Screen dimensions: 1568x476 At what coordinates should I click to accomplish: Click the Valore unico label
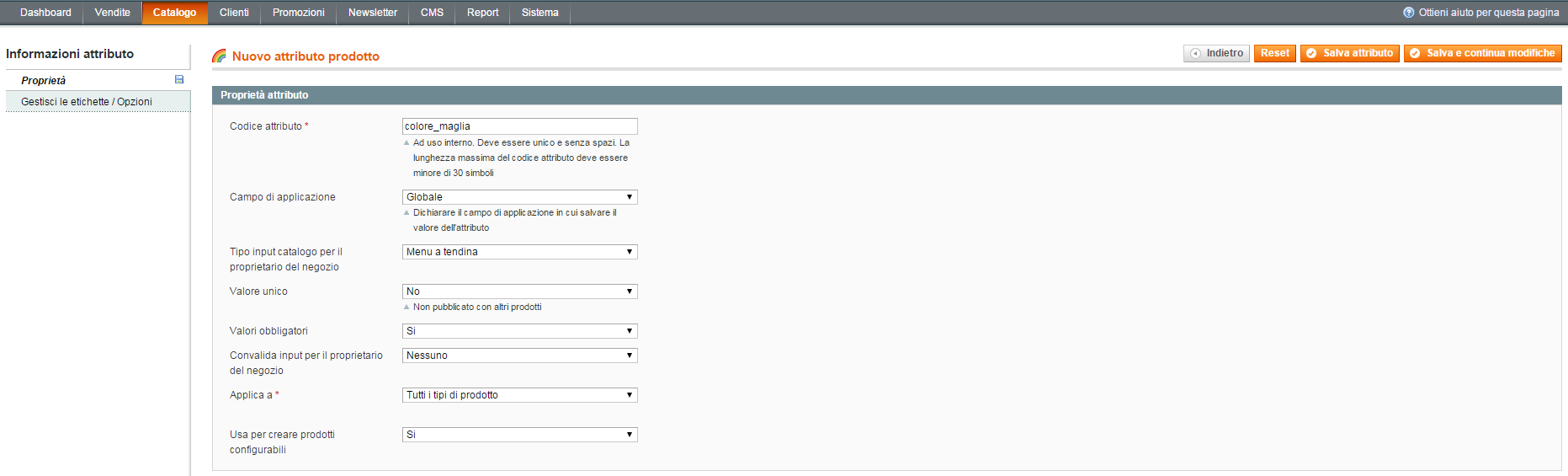coord(258,291)
